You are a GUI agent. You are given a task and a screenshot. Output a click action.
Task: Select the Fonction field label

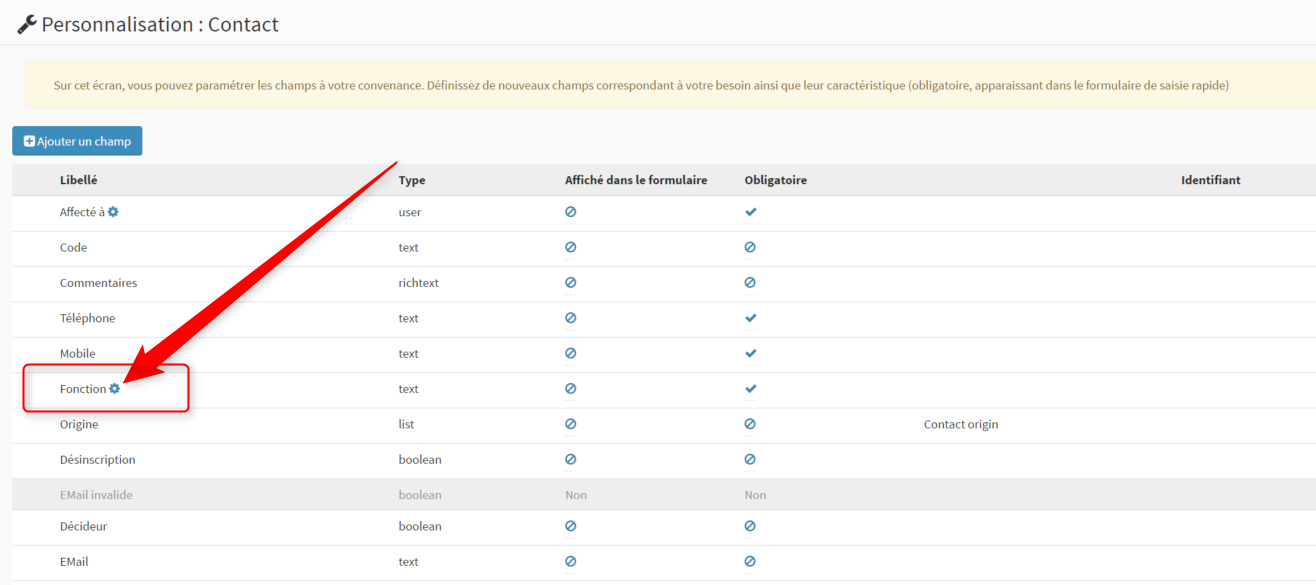tap(83, 389)
